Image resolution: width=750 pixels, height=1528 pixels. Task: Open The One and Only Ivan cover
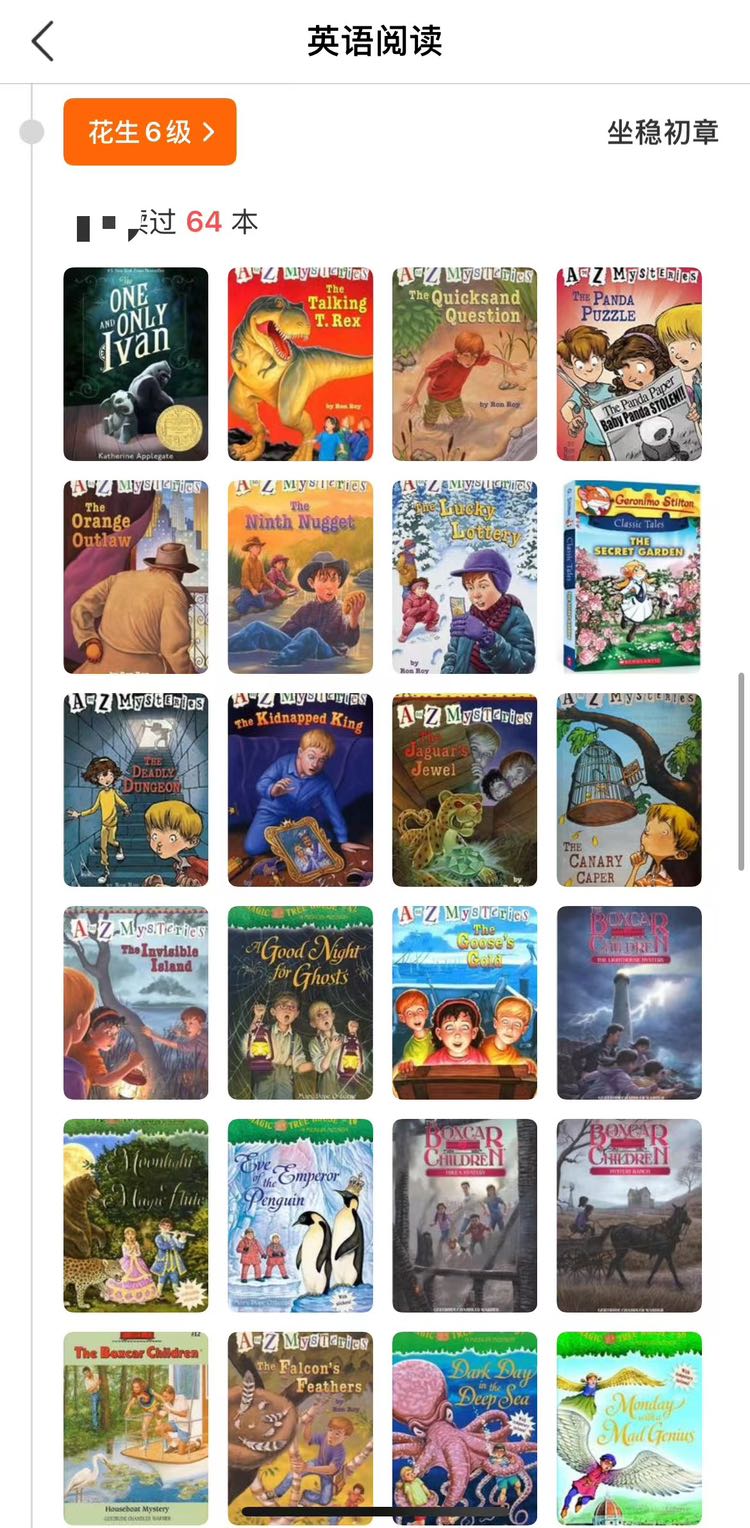coord(136,364)
